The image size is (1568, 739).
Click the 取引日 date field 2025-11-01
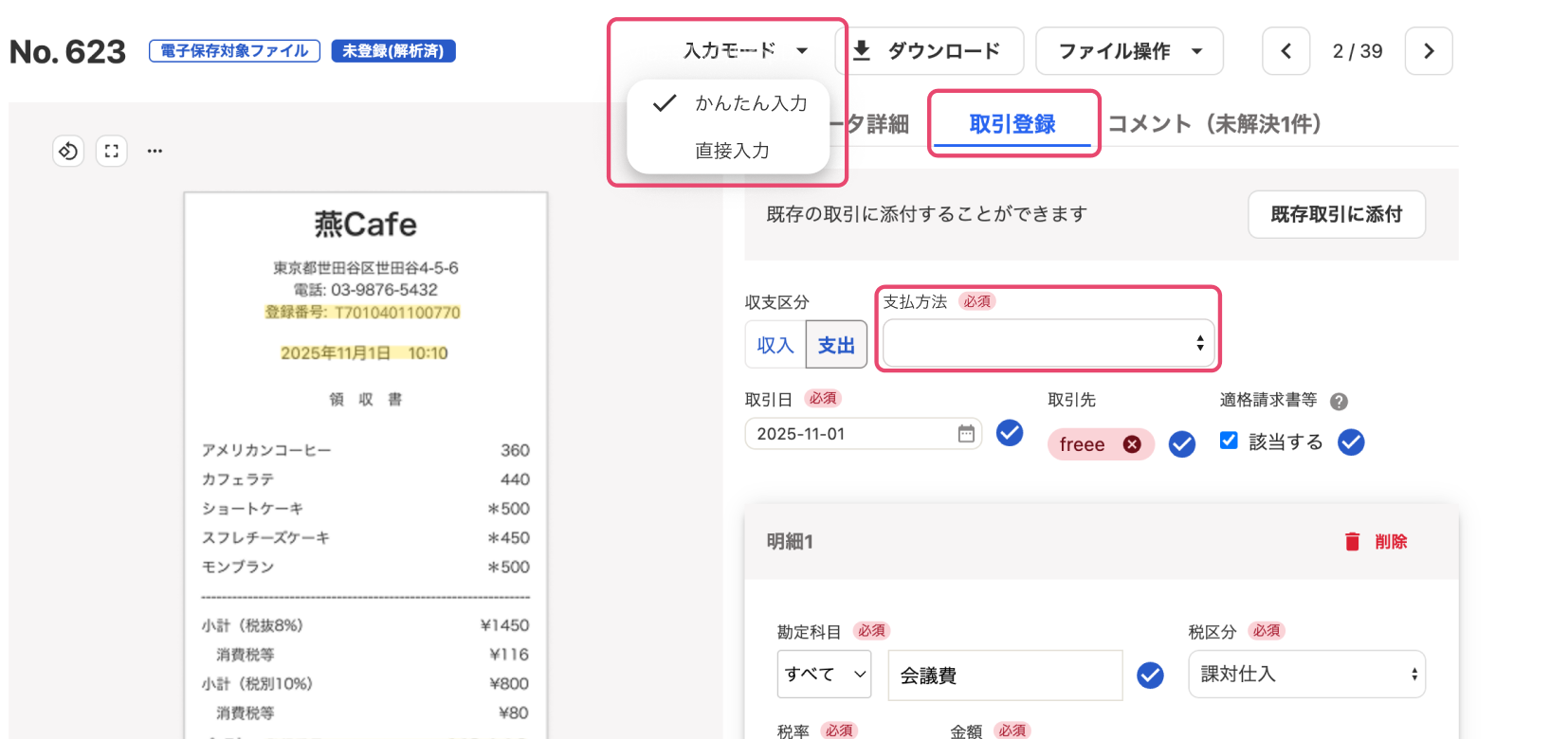tap(864, 434)
